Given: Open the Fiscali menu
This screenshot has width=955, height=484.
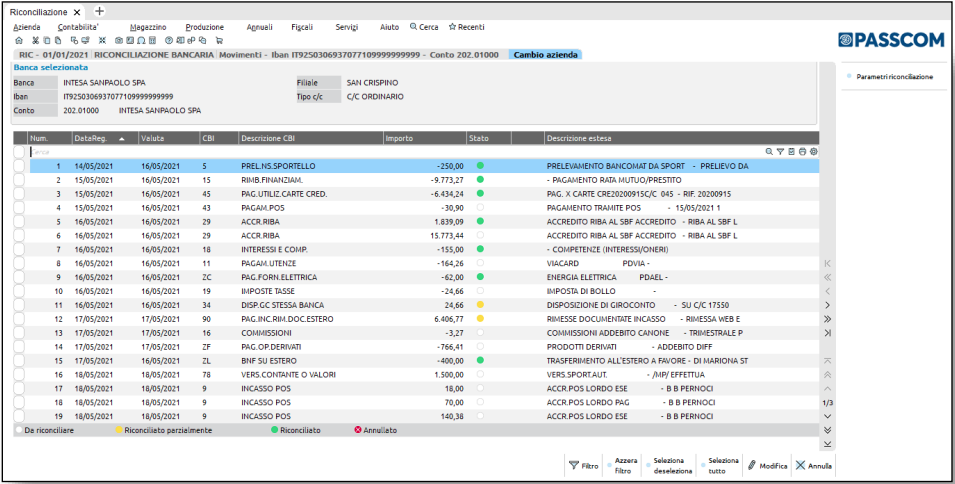Looking at the screenshot, I should pos(302,27).
